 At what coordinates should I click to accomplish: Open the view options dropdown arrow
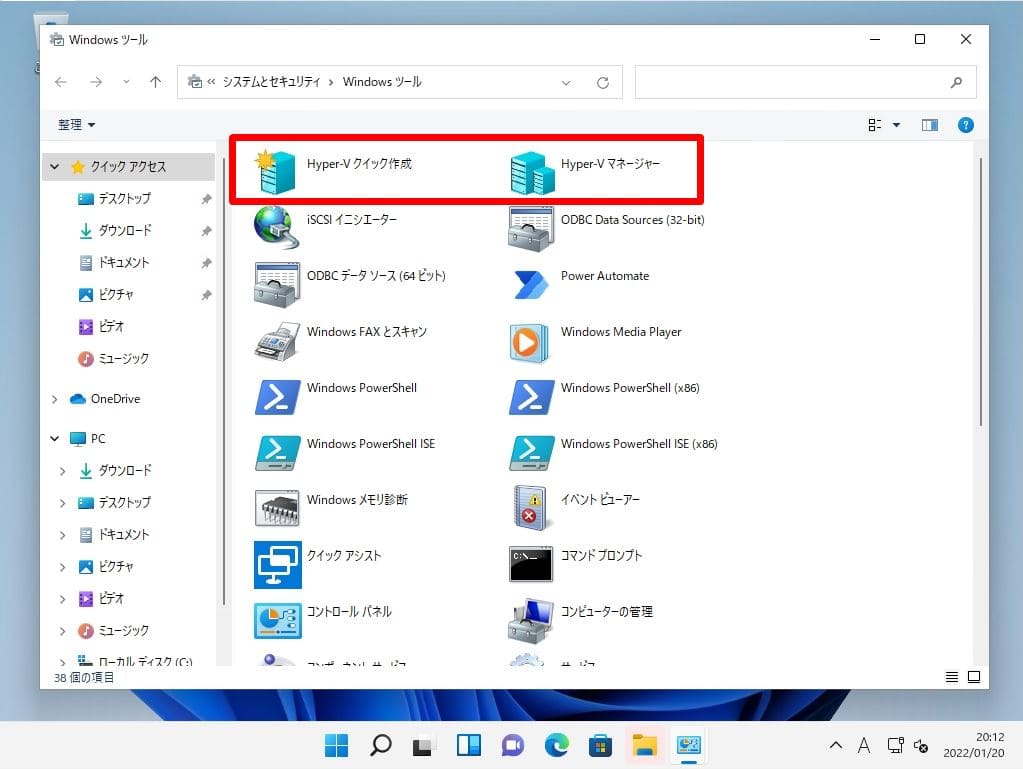(x=896, y=125)
